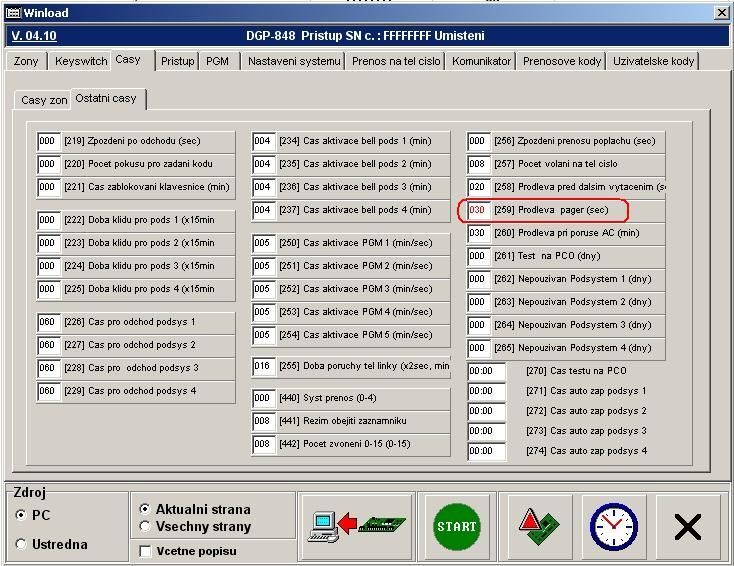Click the V. 04.10 version link
This screenshot has width=734, height=566.
[x=34, y=36]
